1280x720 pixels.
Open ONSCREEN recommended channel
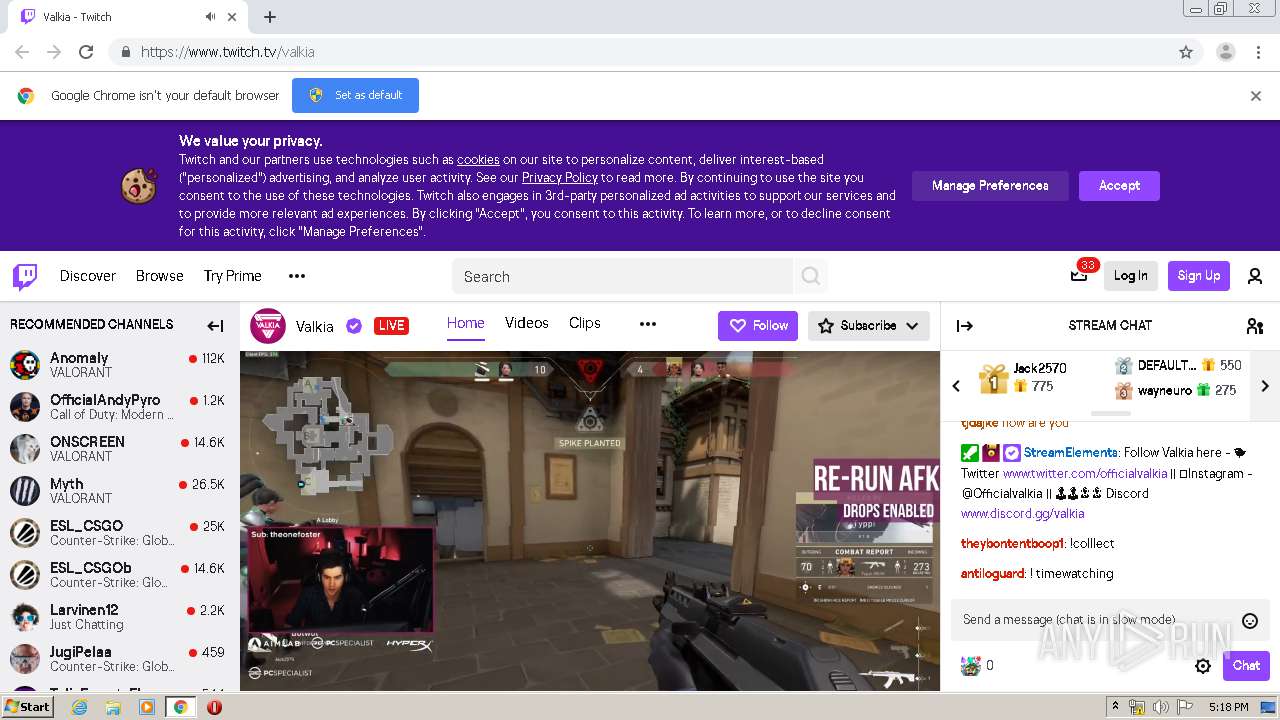pyautogui.click(x=118, y=449)
